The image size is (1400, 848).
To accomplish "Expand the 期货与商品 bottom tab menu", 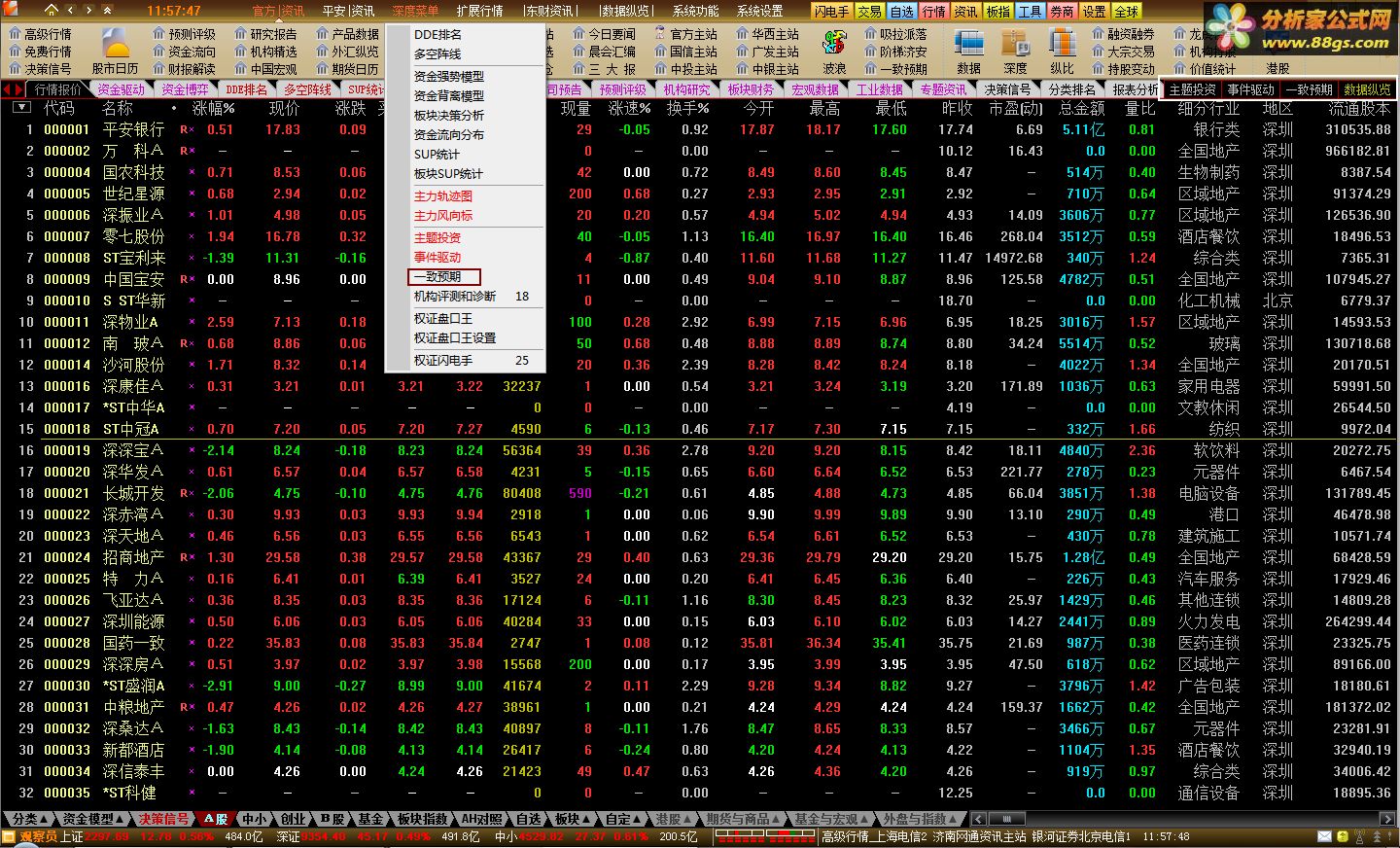I will click(742, 819).
